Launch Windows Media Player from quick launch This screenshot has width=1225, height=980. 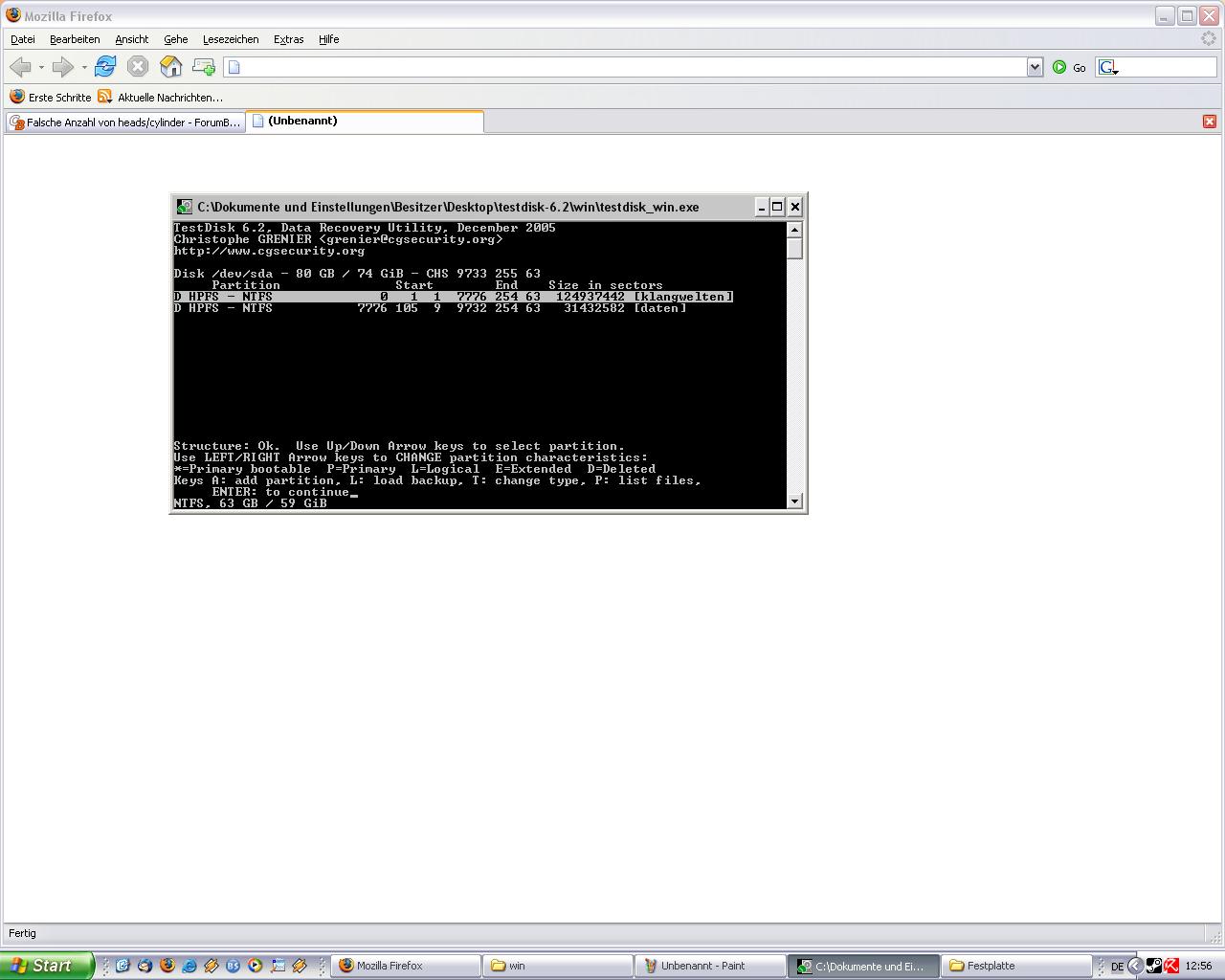coord(255,966)
